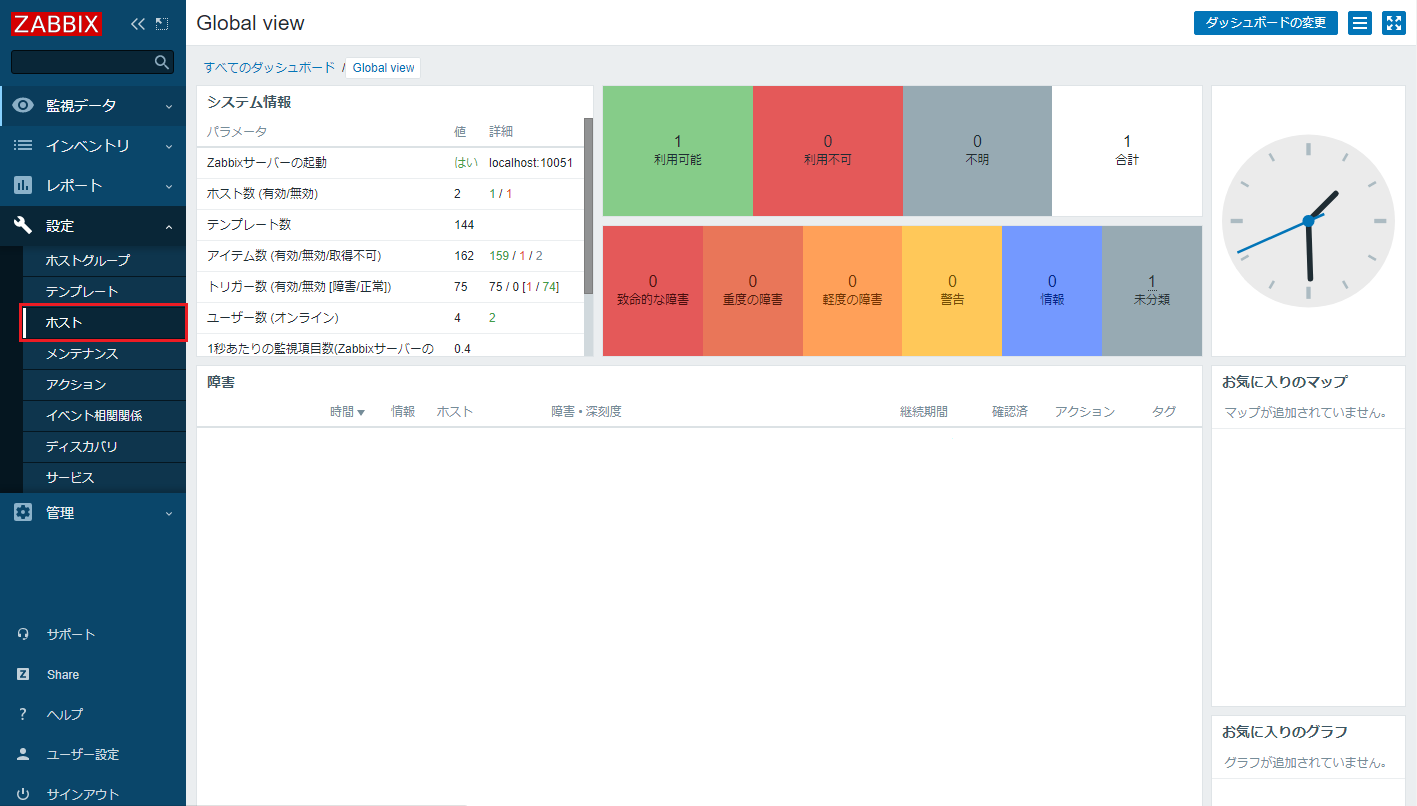Click Global view breadcrumb
This screenshot has height=806, width=1417.
tap(383, 68)
